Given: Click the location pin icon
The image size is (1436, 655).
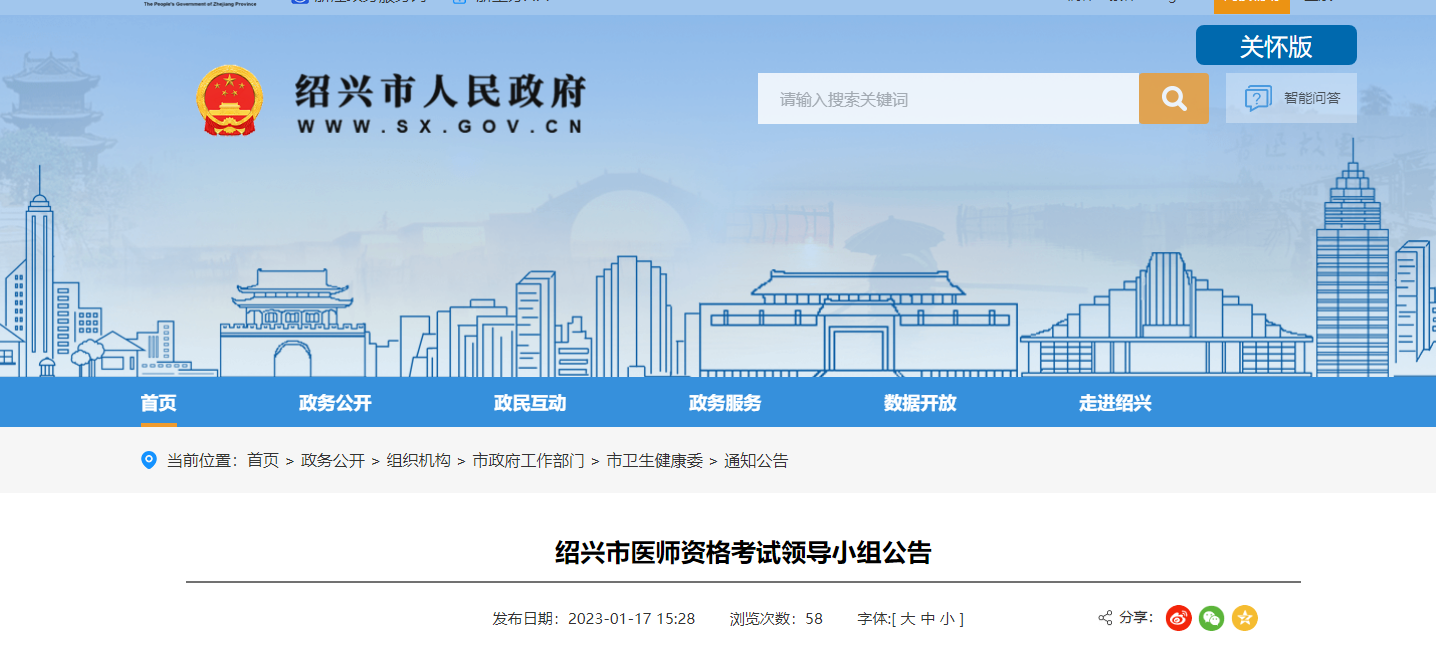Looking at the screenshot, I should (149, 460).
